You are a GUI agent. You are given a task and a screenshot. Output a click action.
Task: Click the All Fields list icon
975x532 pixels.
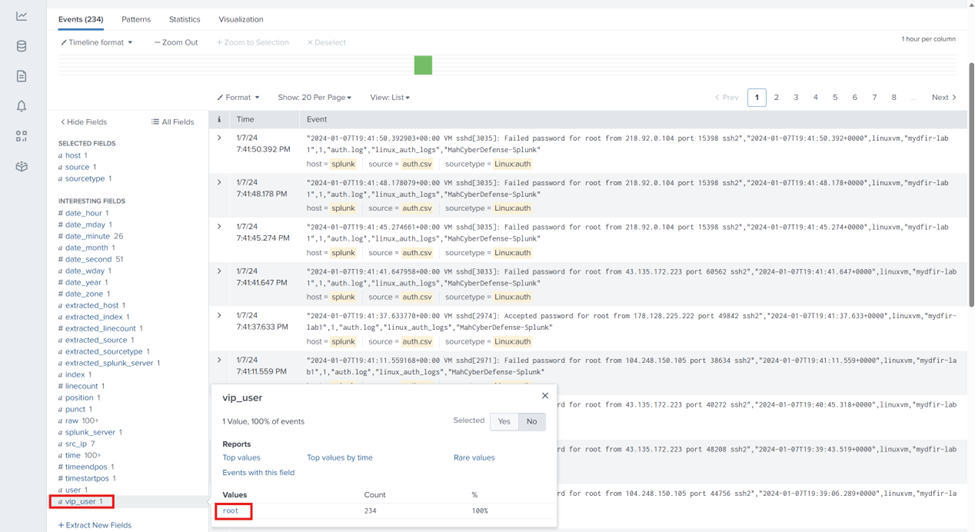(x=155, y=122)
